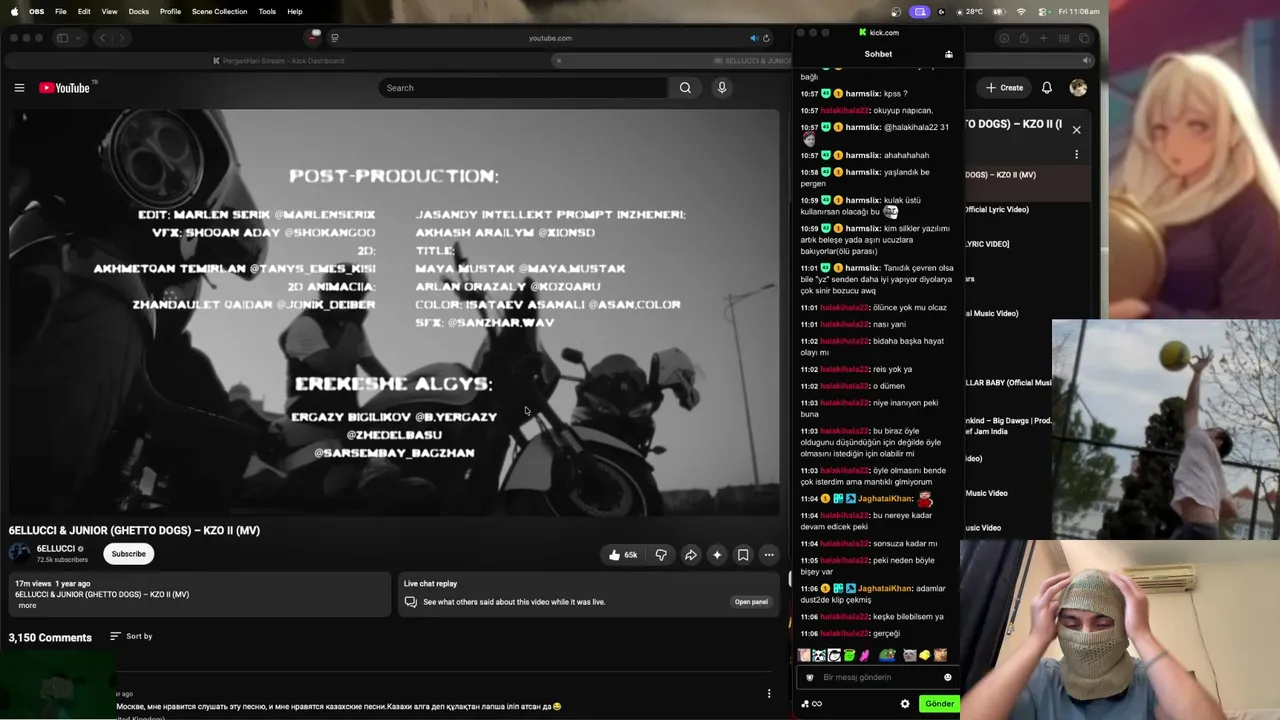Close the playlist panel with the X
1280x720 pixels.
(1077, 130)
